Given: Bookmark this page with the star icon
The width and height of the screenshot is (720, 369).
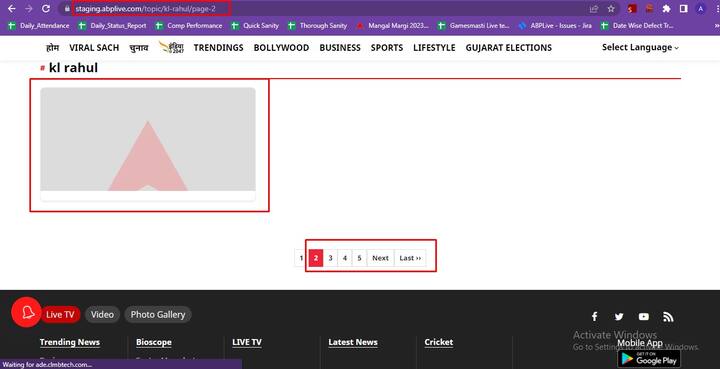Looking at the screenshot, I should pos(611,9).
